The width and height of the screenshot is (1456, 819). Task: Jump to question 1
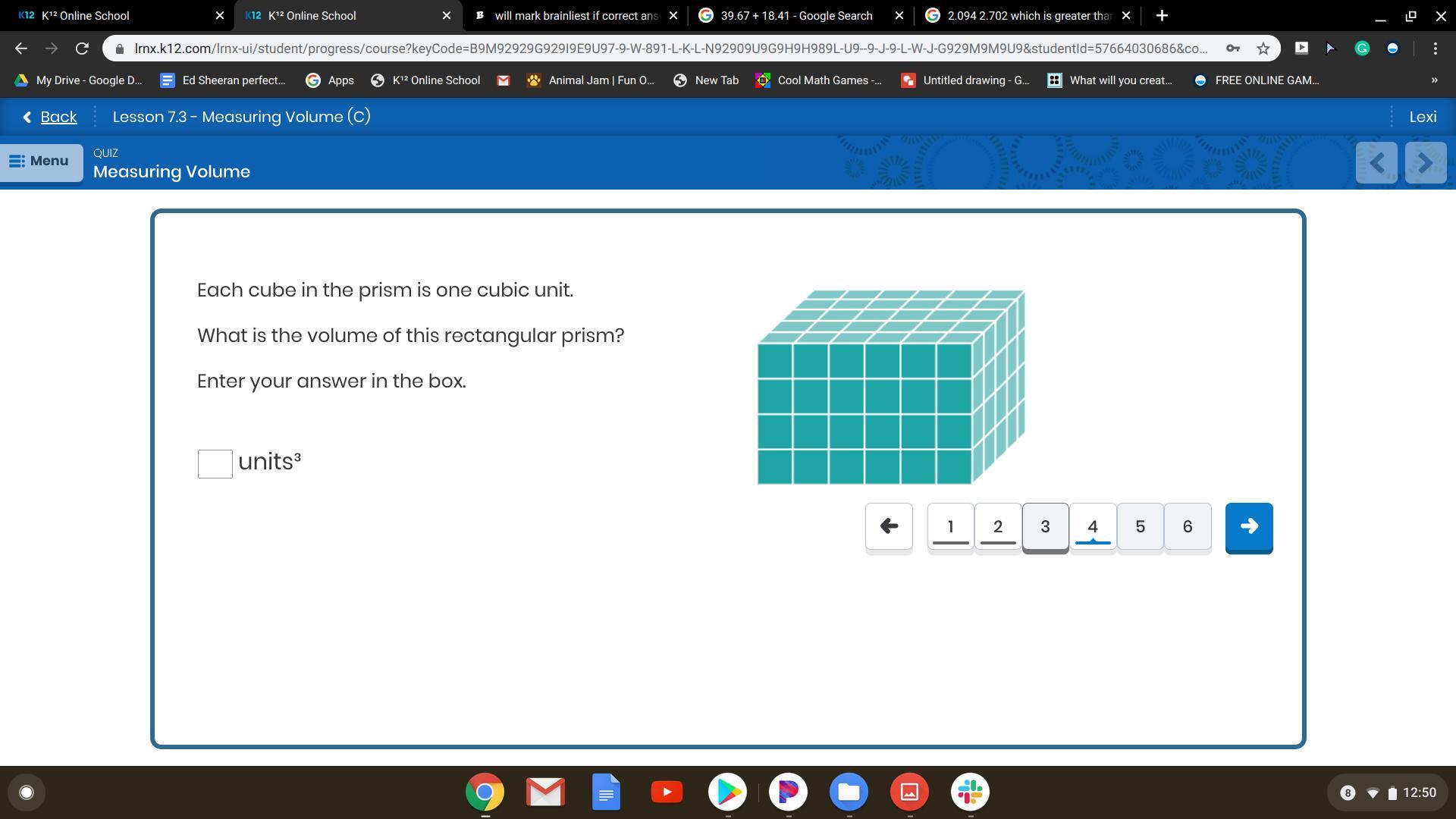(x=950, y=526)
